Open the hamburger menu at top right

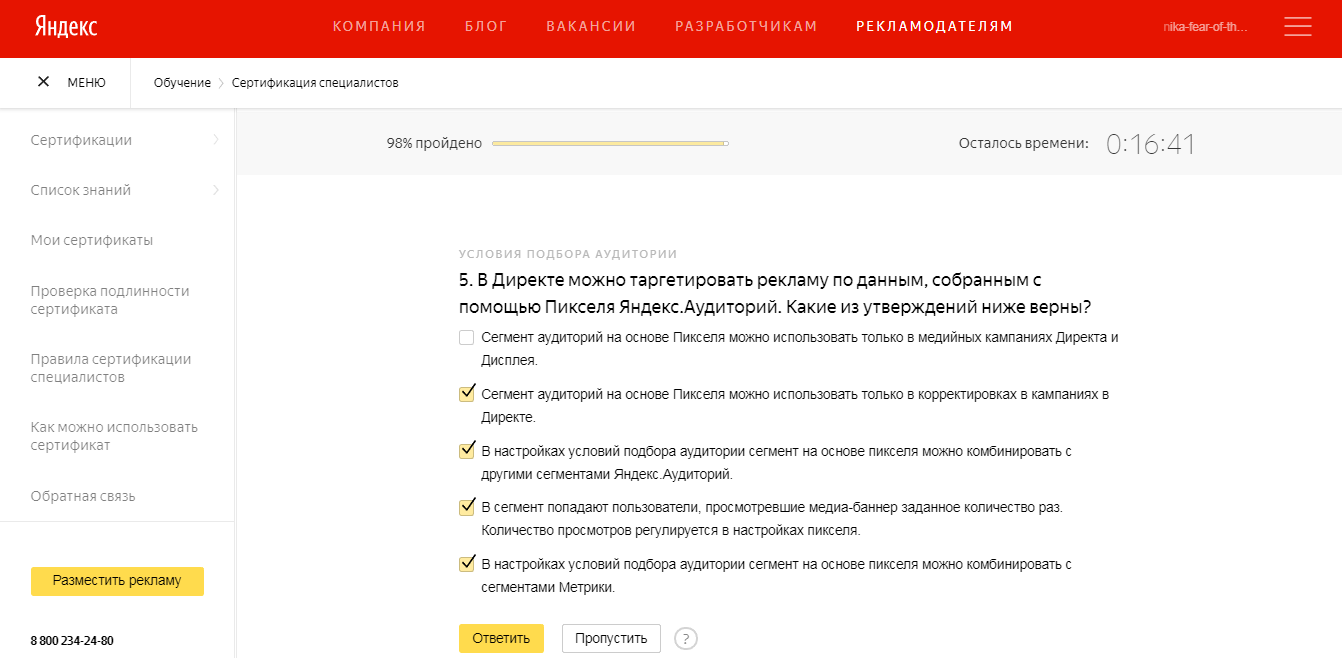coord(1297,27)
